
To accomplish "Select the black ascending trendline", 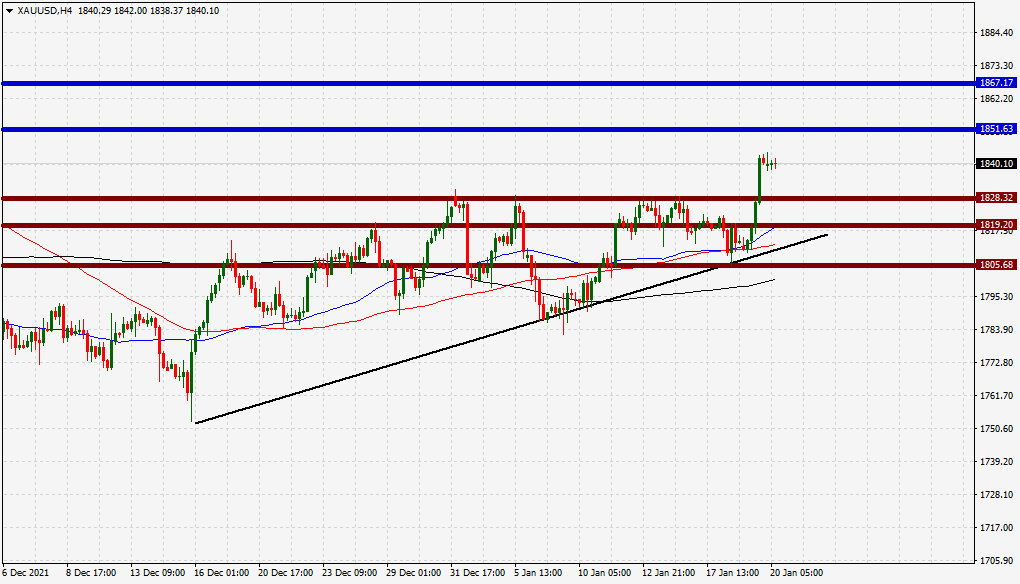I will click(x=511, y=328).
